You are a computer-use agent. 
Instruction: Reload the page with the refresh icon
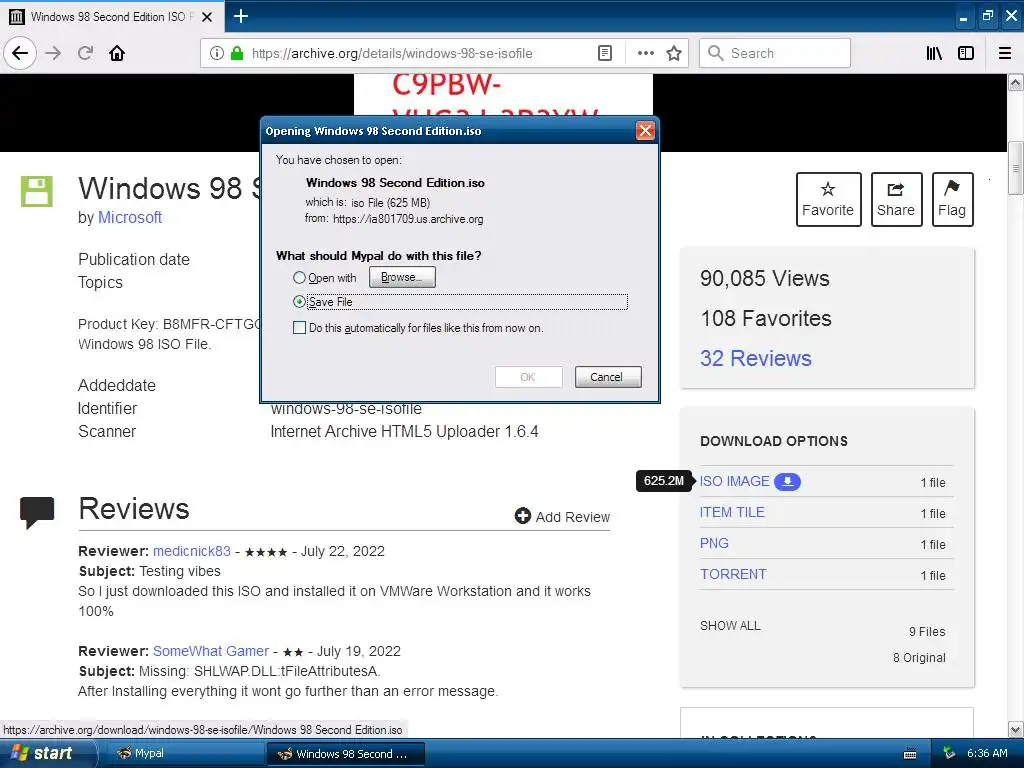tap(86, 53)
